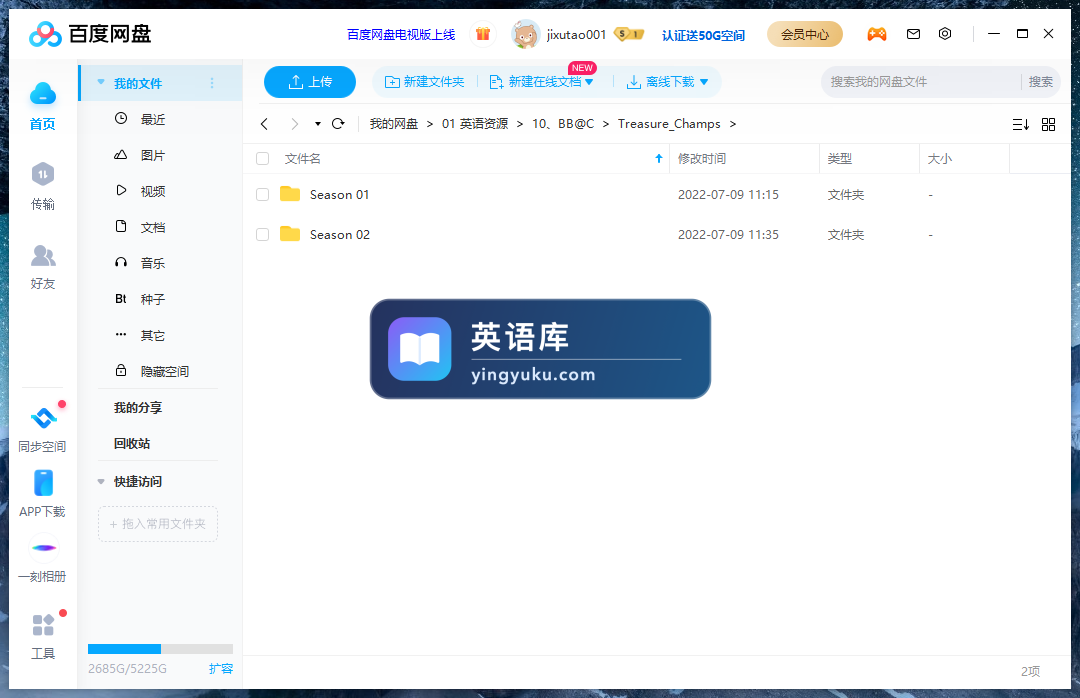Go back to previous folder

click(264, 124)
